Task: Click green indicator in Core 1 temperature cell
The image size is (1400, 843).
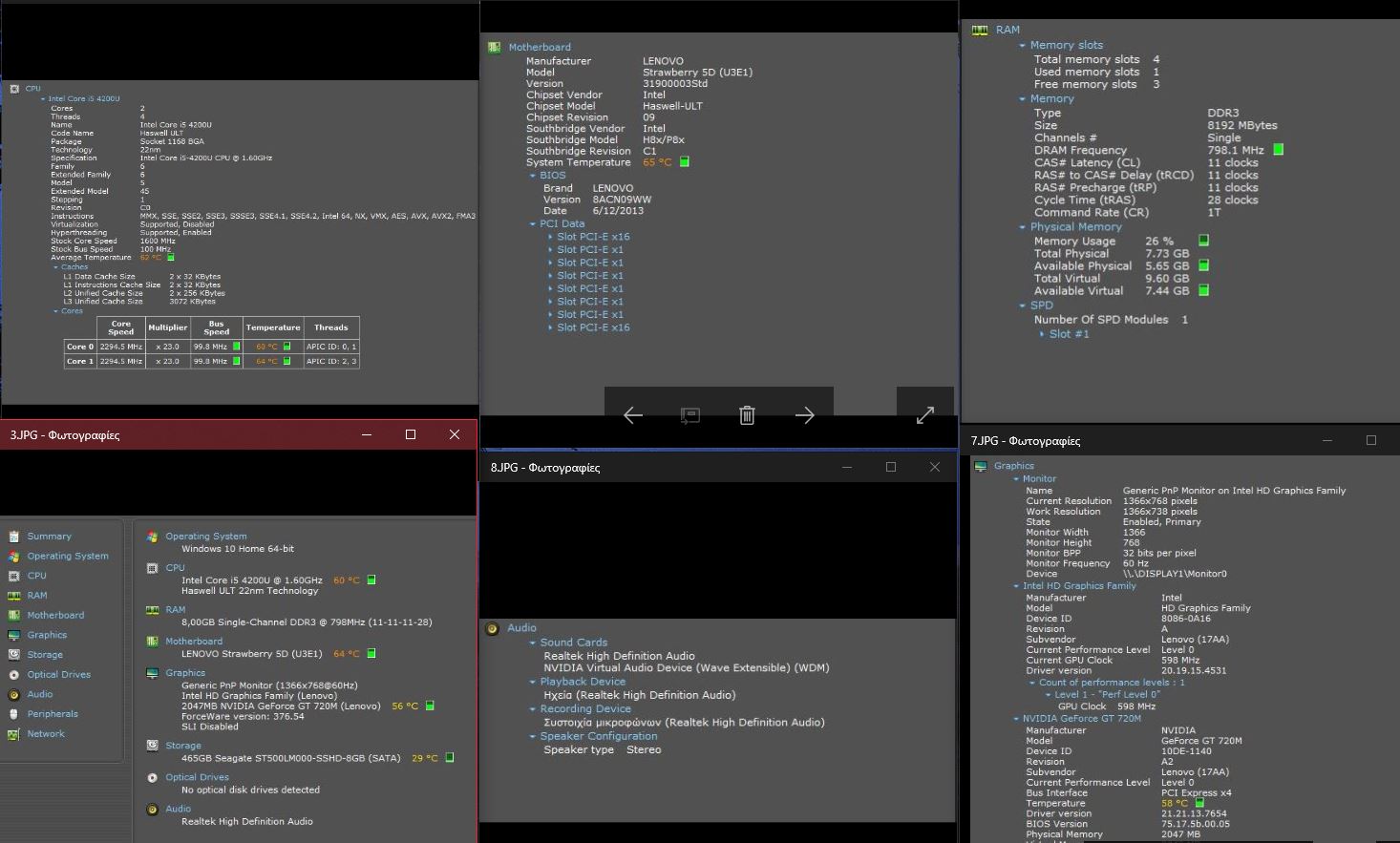Action: pos(286,361)
